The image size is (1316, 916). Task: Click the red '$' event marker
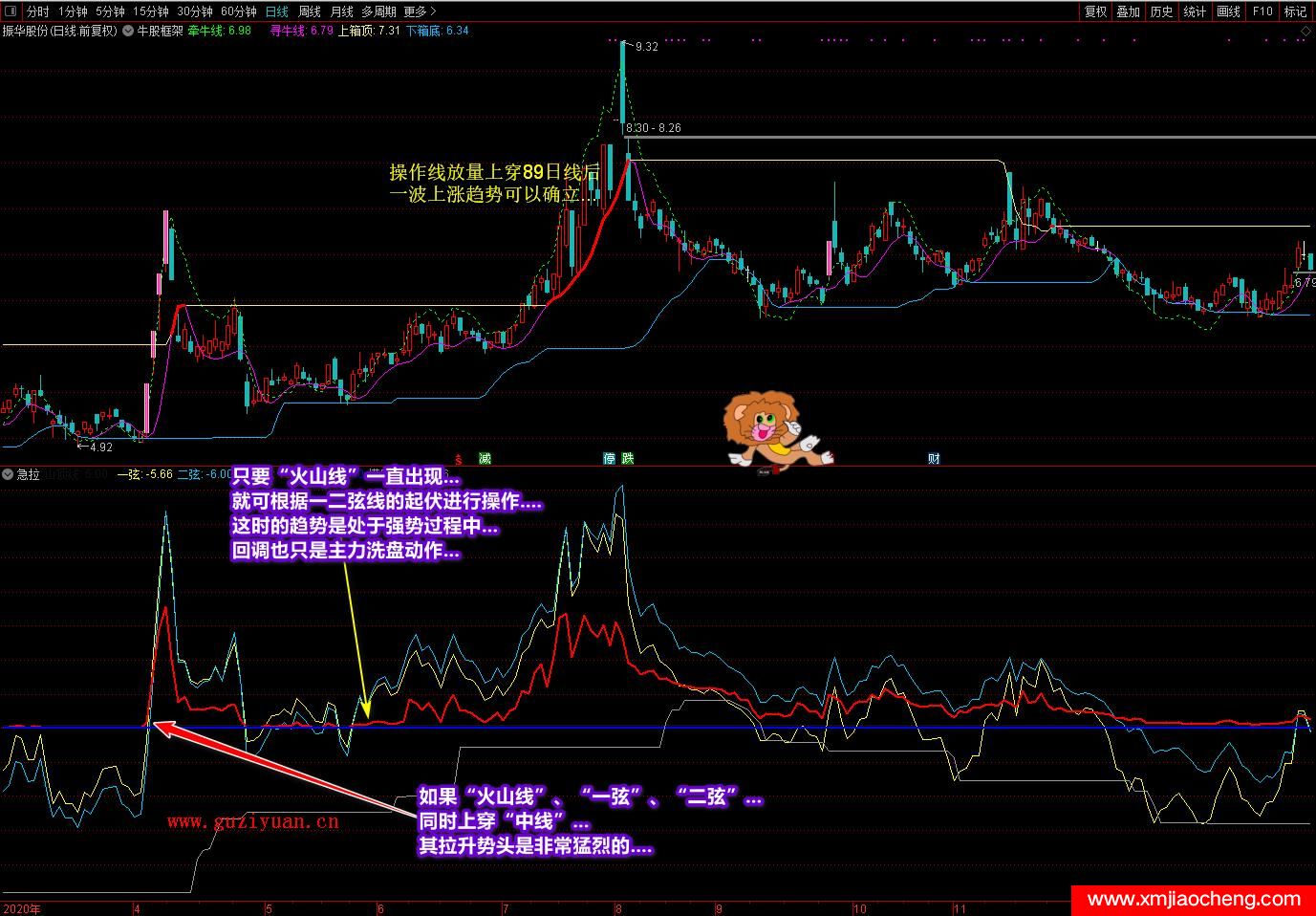(x=459, y=459)
